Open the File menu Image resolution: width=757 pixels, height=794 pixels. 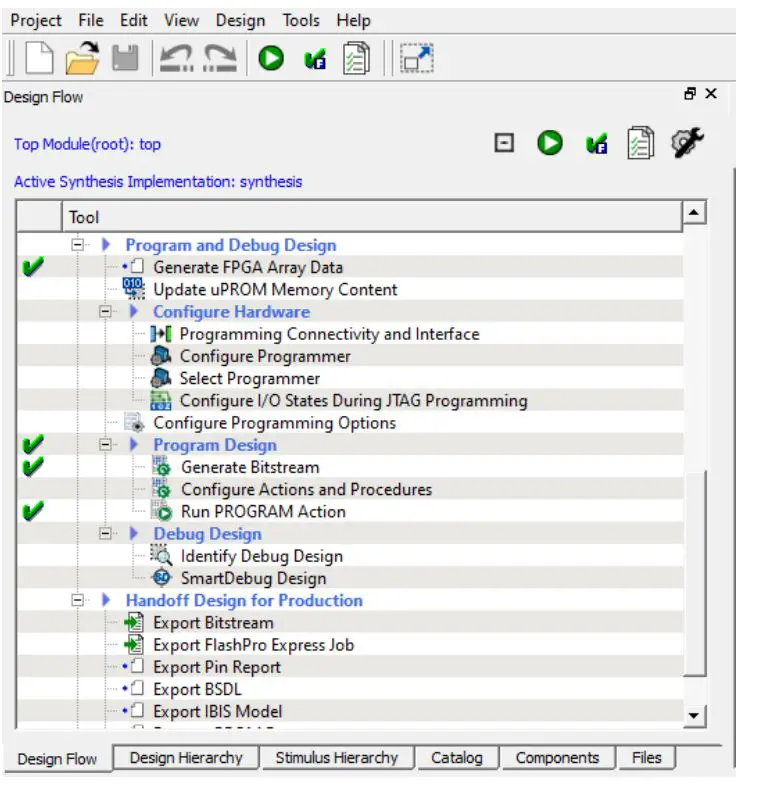pyautogui.click(x=91, y=21)
